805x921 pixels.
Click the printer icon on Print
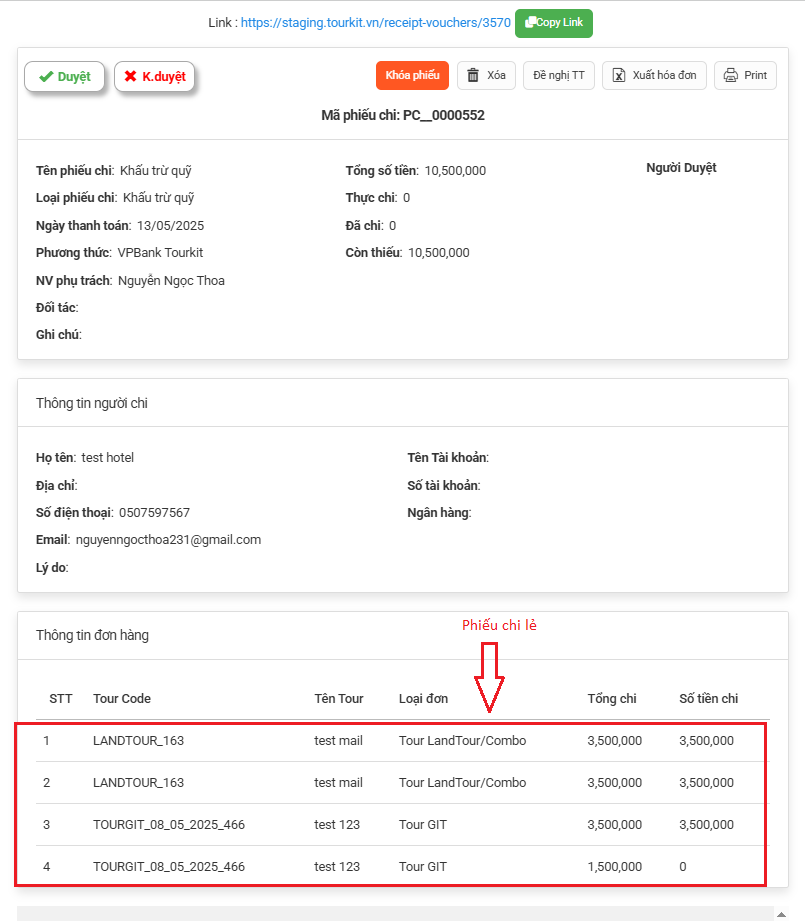tap(730, 75)
